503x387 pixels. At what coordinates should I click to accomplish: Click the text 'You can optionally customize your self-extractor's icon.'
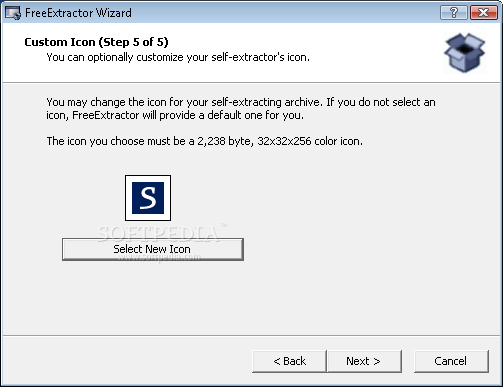(178, 57)
